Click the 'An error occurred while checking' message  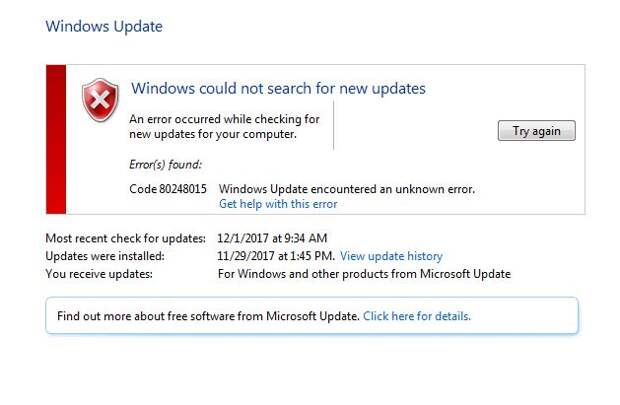pyautogui.click(x=224, y=126)
